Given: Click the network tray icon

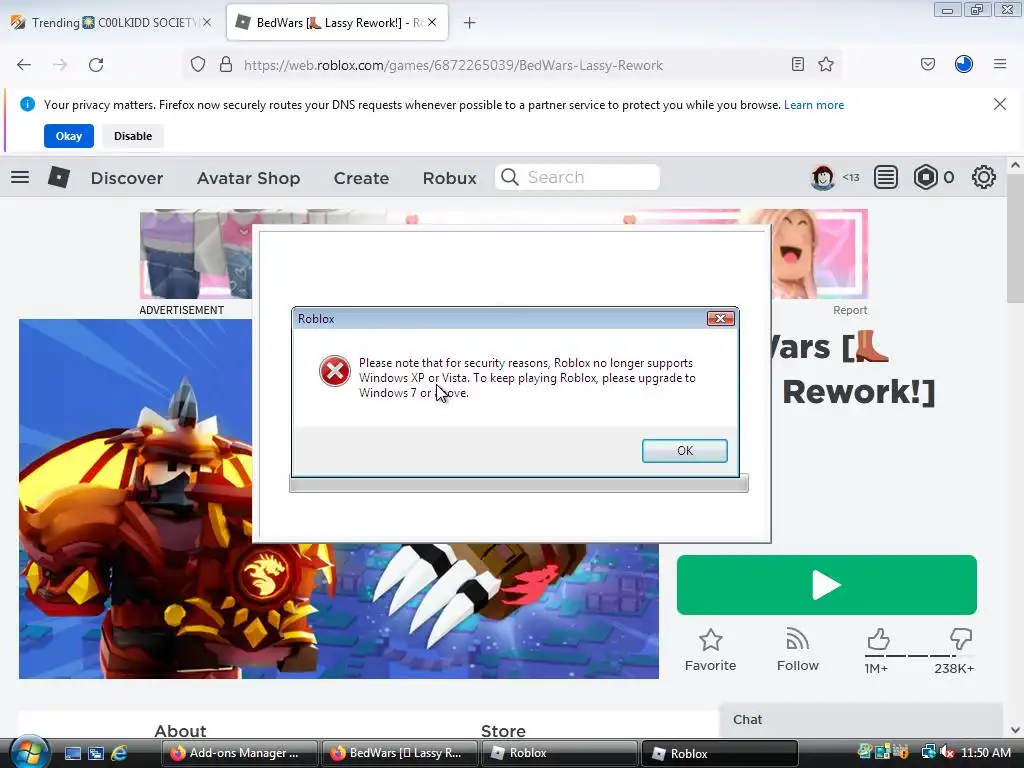Looking at the screenshot, I should (x=929, y=753).
